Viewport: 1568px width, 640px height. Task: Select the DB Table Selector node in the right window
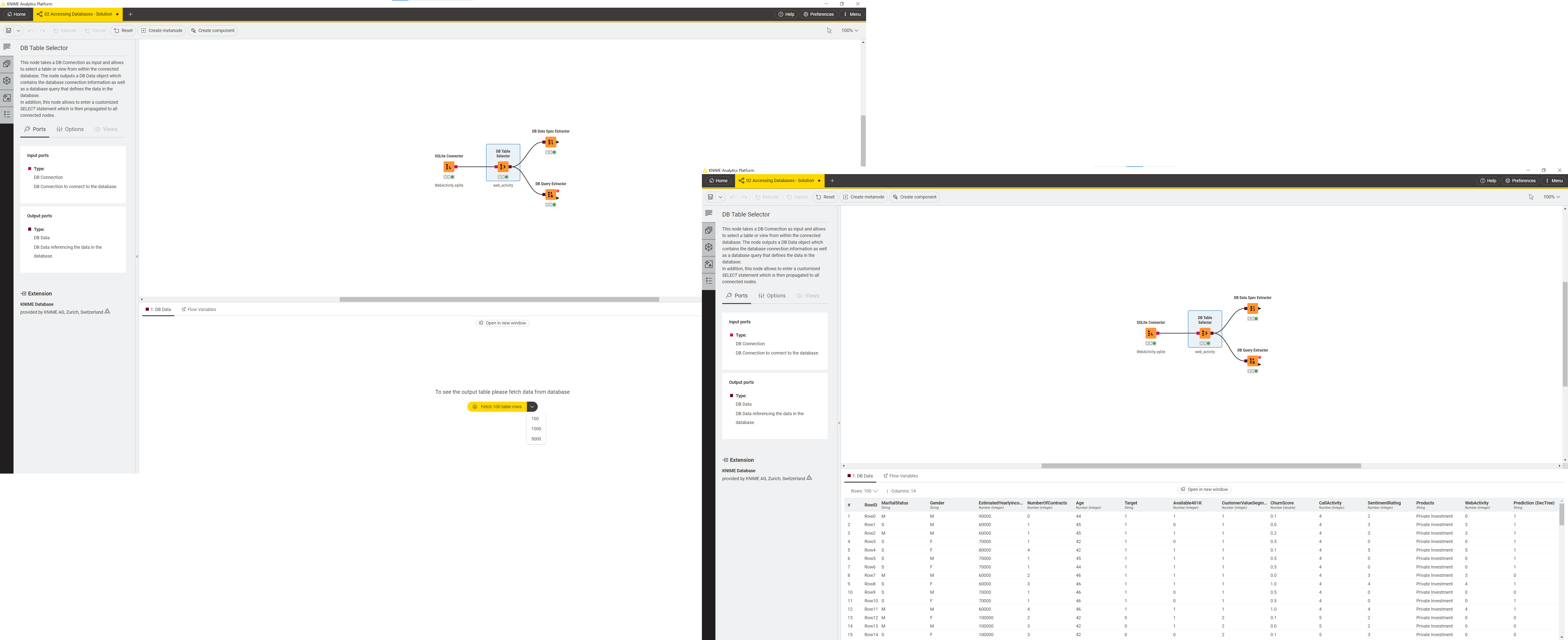(1205, 333)
